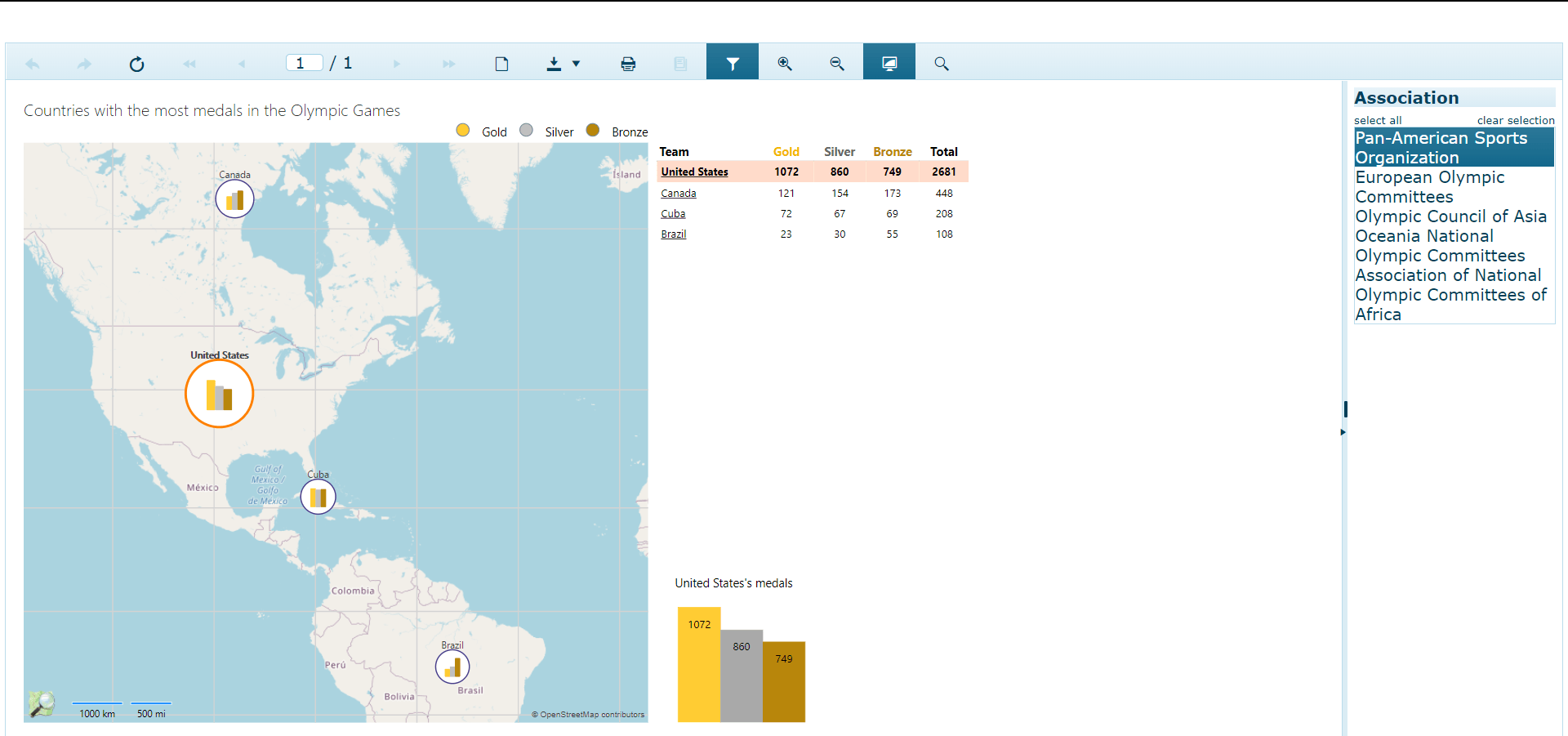The width and height of the screenshot is (1568, 736).
Task: Go to first page of report
Action: tap(189, 64)
